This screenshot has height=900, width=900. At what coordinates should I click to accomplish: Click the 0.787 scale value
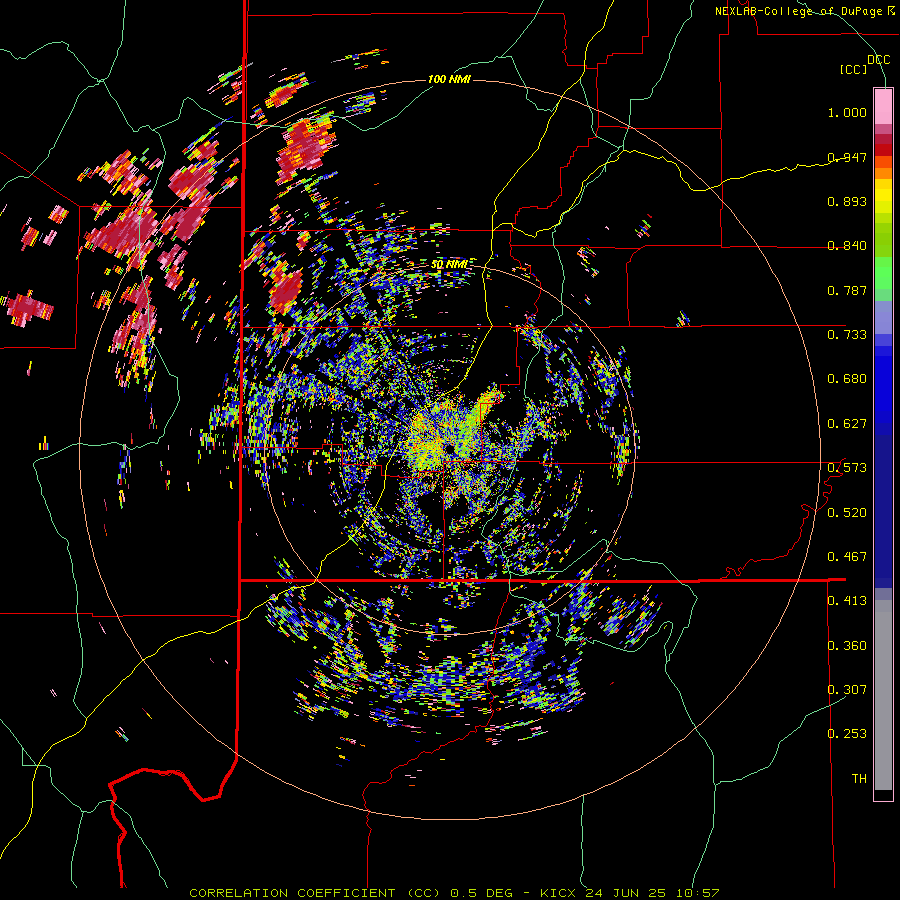pos(847,290)
